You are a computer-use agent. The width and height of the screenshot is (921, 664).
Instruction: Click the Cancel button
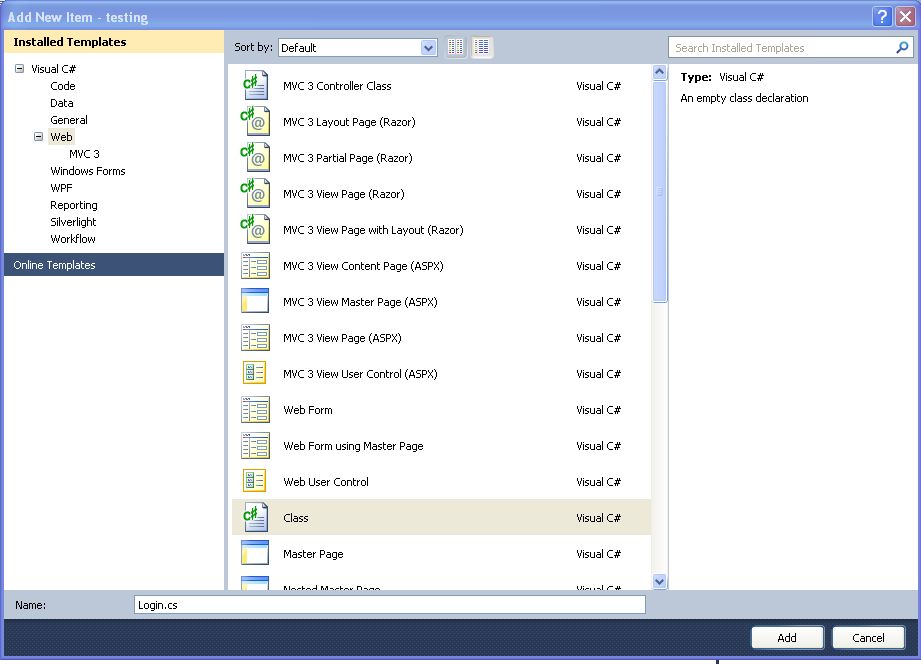point(867,637)
